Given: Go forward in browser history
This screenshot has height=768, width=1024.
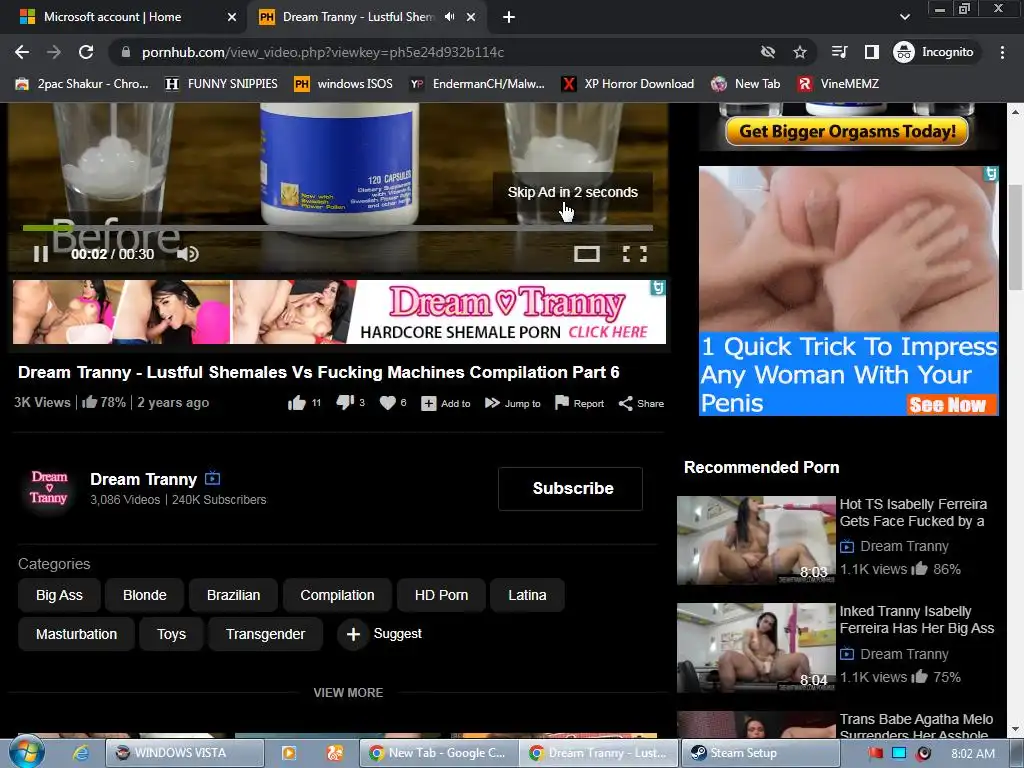Looking at the screenshot, I should [x=54, y=52].
